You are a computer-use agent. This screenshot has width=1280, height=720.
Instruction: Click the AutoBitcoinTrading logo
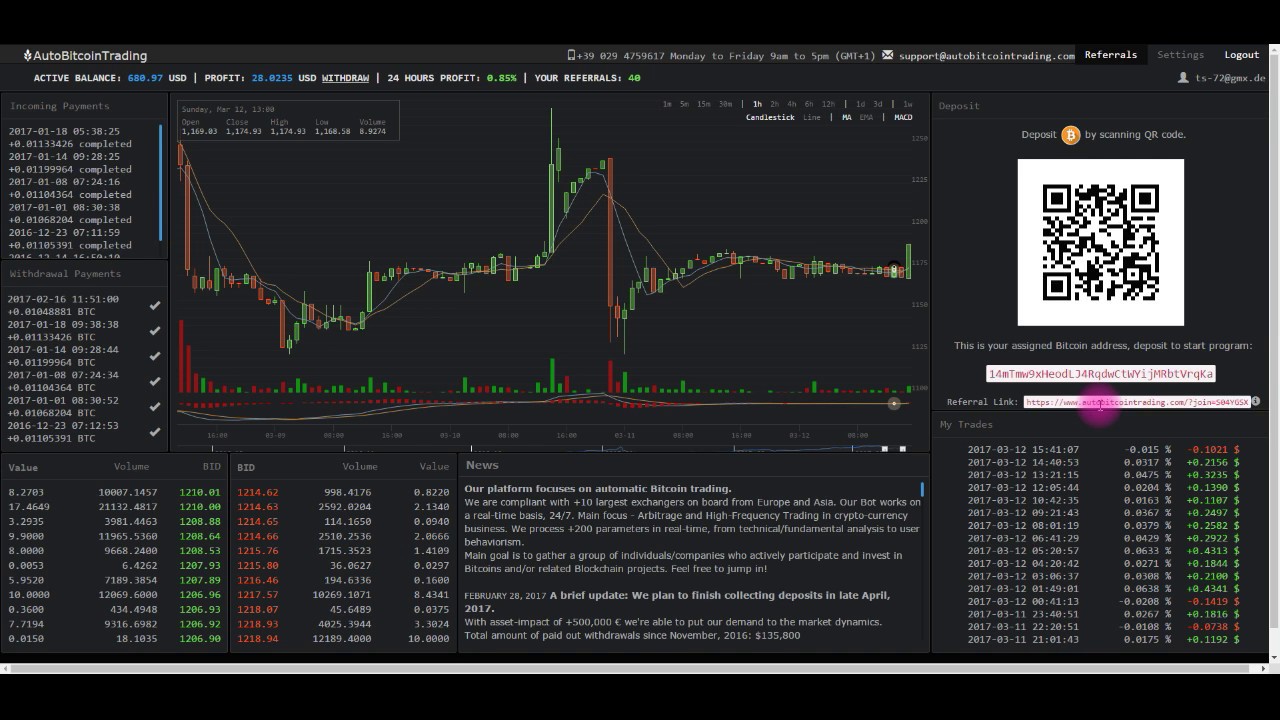(85, 56)
